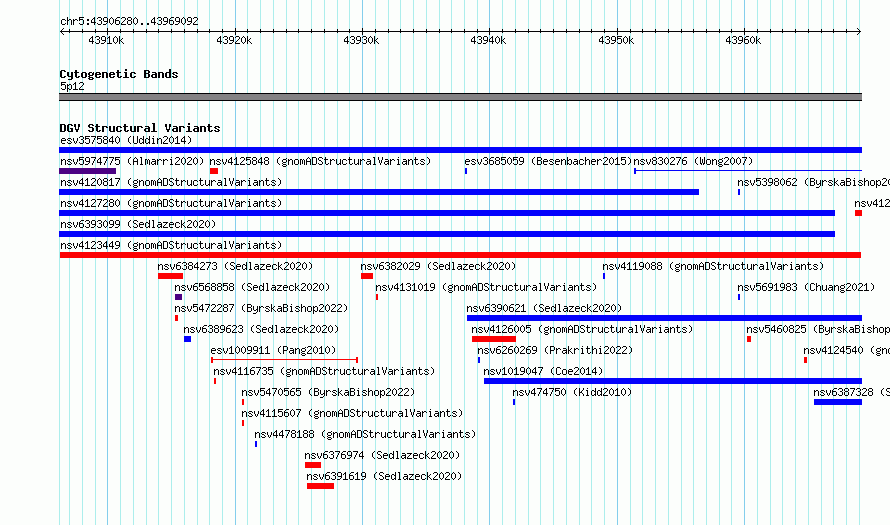
Task: Click the nsv5398062 variant label
Action: [813, 182]
